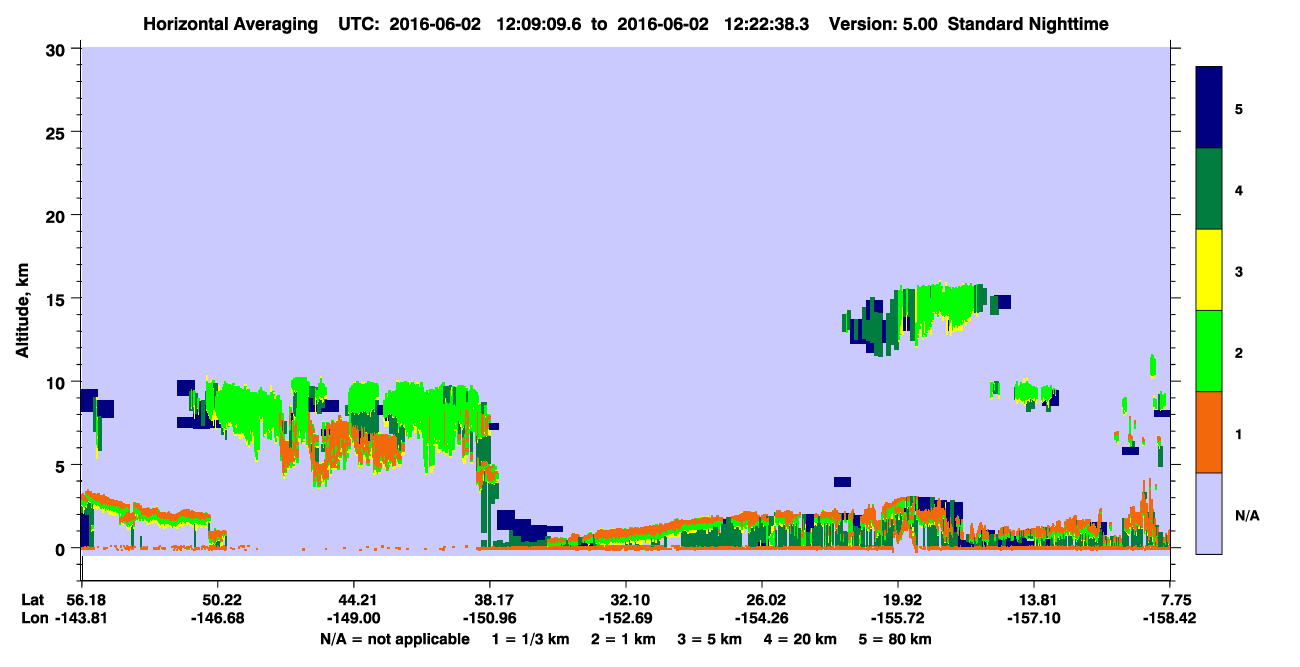1300x667 pixels.
Task: Click '1 = 1/3 km' in the key
Action: click(x=532, y=639)
